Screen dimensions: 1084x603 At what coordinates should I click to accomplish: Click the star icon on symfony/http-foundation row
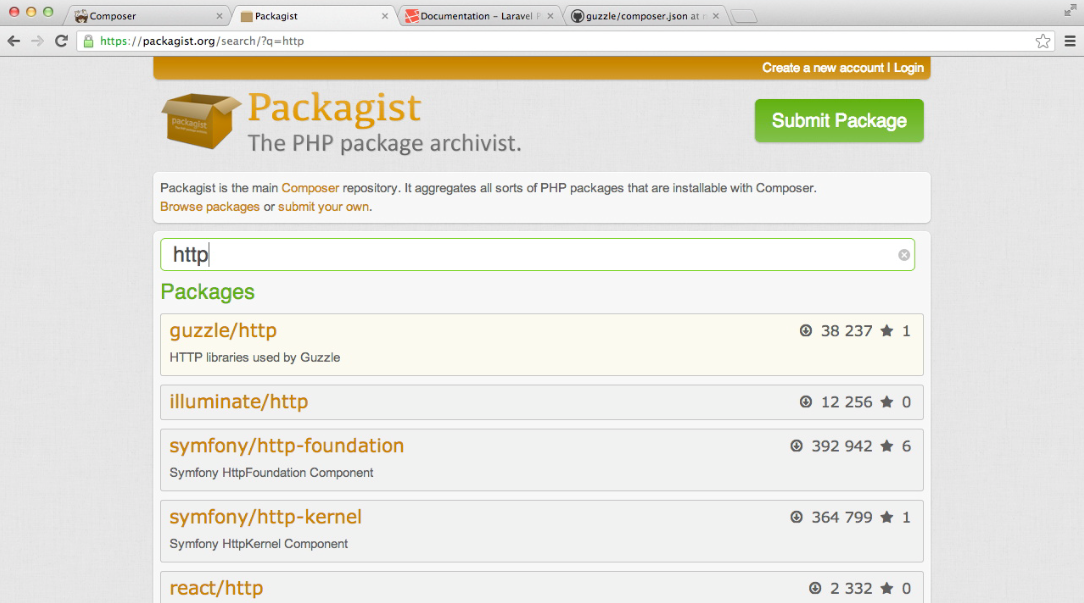pos(886,446)
